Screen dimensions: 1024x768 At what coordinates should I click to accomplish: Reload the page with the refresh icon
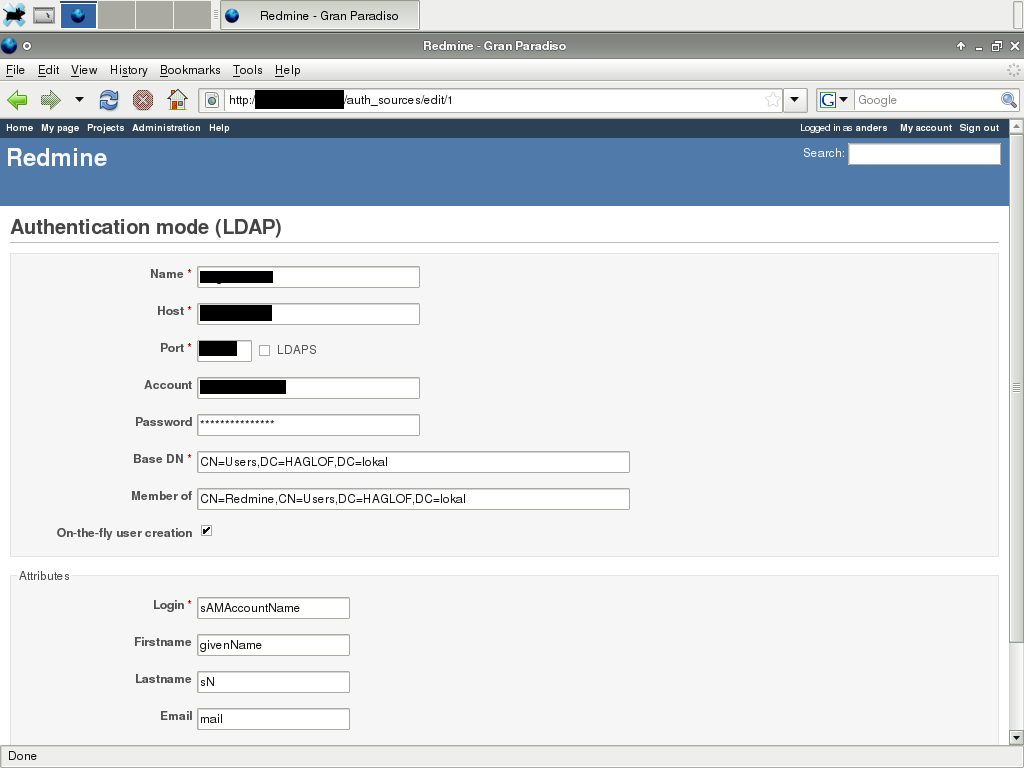click(109, 100)
